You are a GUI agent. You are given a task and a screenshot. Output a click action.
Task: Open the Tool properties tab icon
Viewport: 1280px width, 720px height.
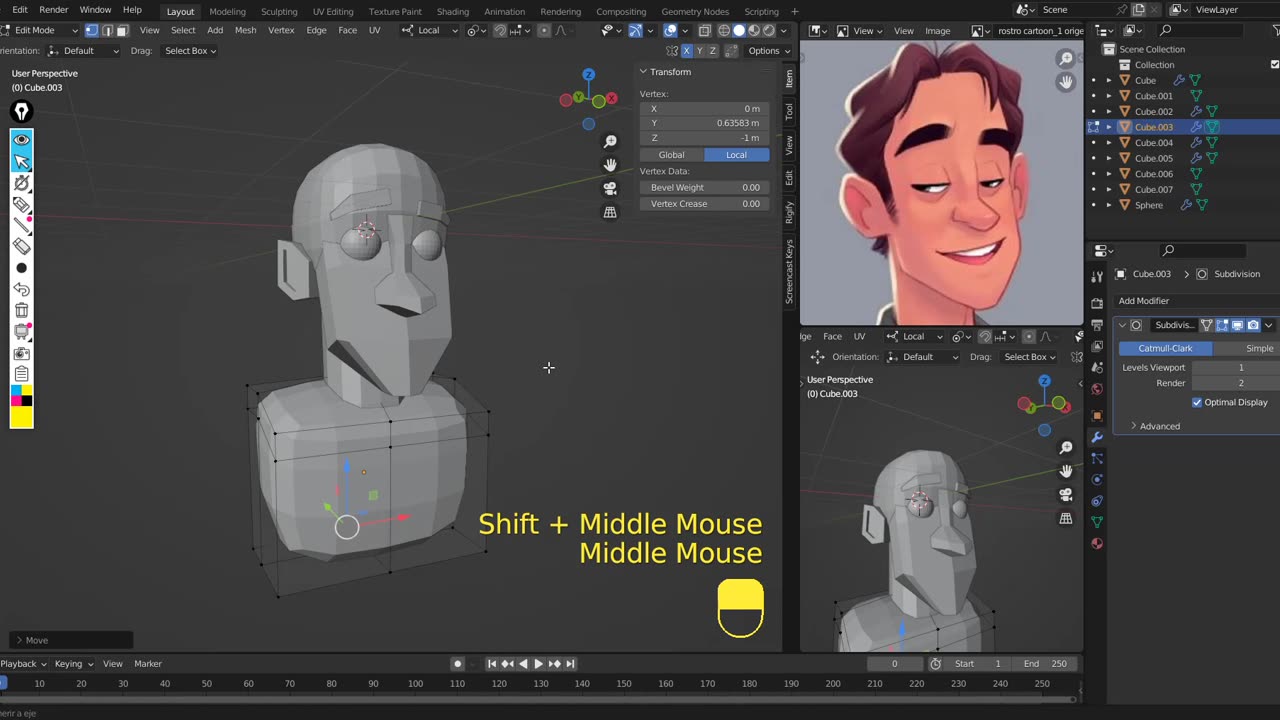click(1097, 276)
